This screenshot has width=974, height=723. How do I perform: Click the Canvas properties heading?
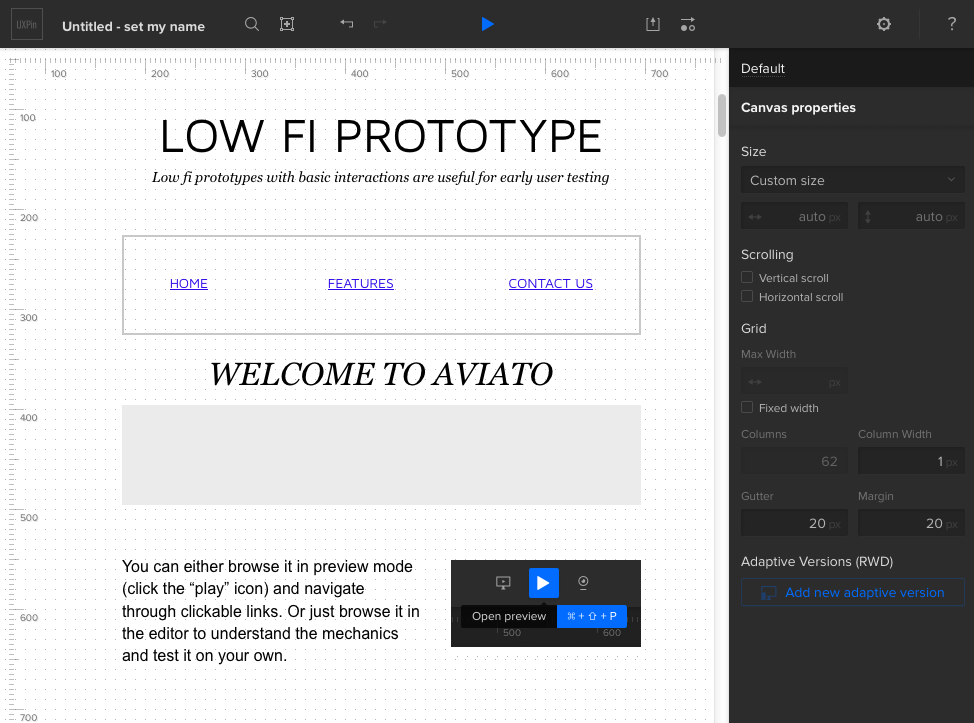[798, 107]
